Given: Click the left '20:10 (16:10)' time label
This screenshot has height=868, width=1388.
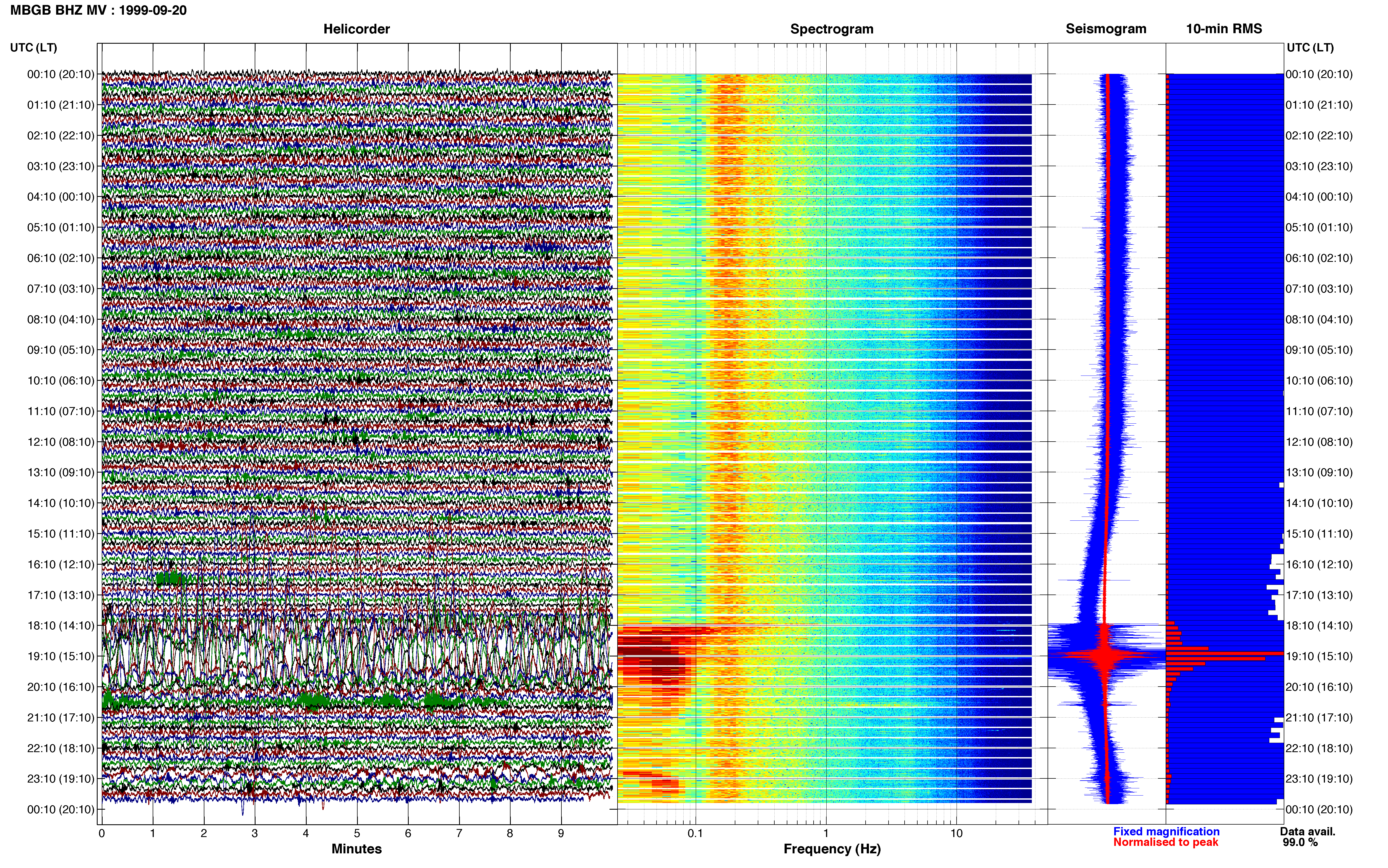Looking at the screenshot, I should (x=61, y=687).
